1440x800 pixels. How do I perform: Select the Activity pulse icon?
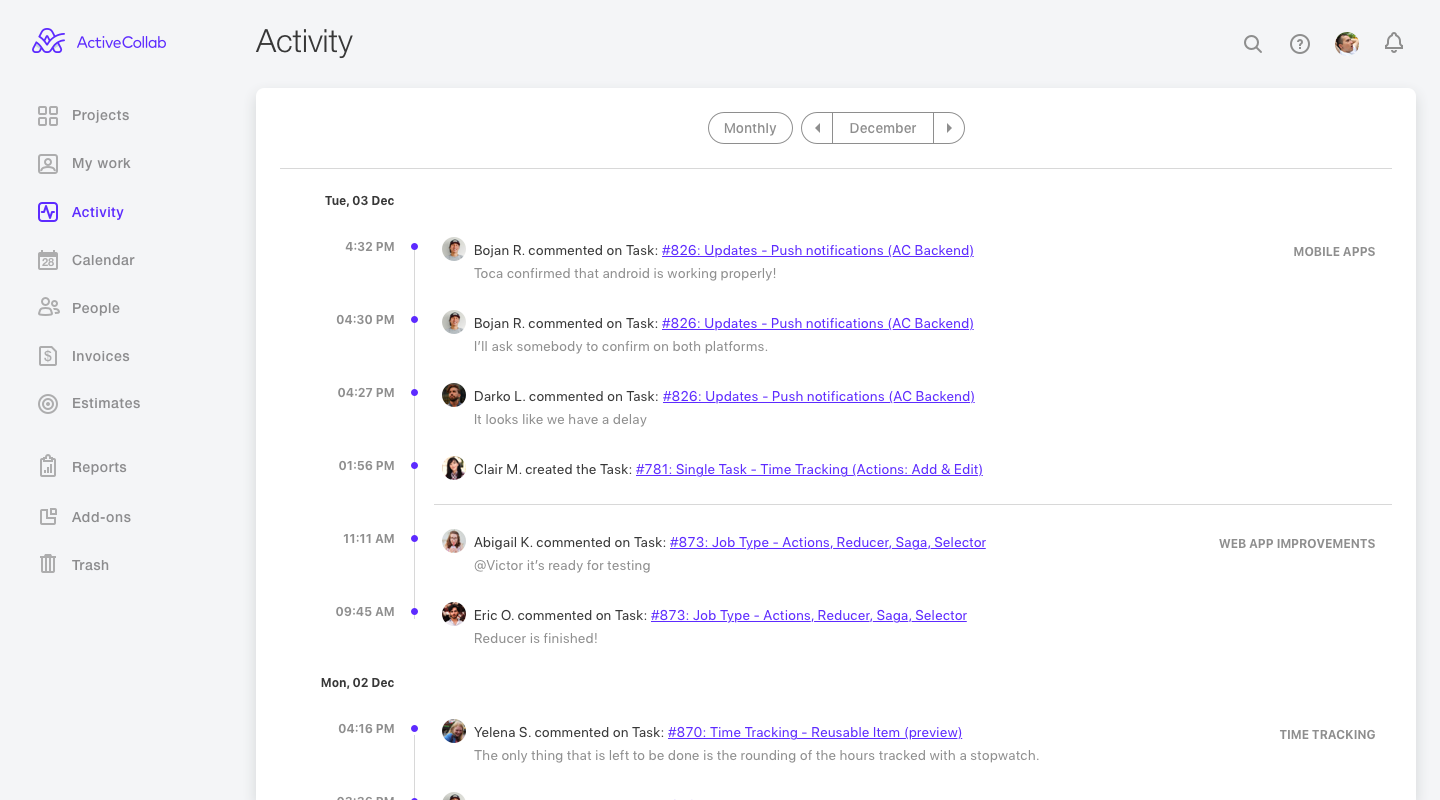[x=48, y=212]
